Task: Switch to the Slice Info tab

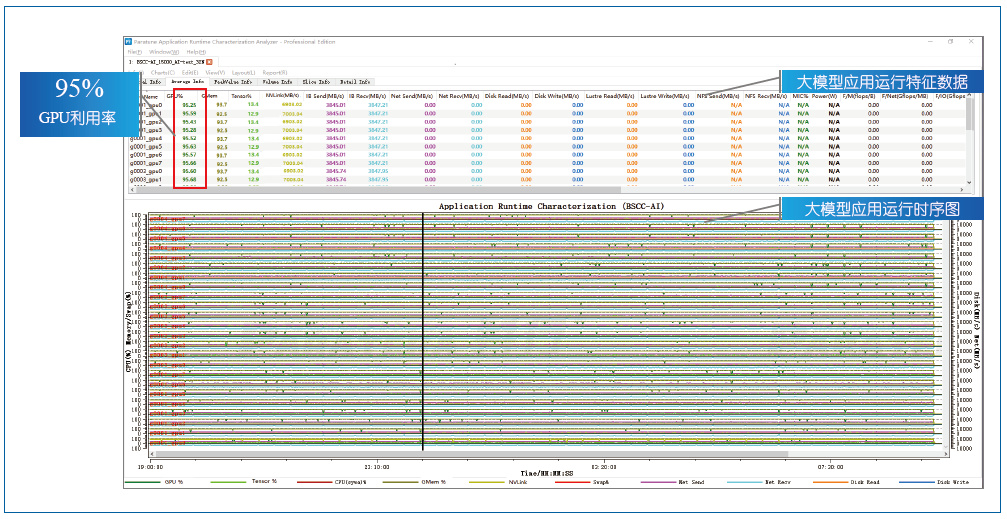Action: coord(317,82)
